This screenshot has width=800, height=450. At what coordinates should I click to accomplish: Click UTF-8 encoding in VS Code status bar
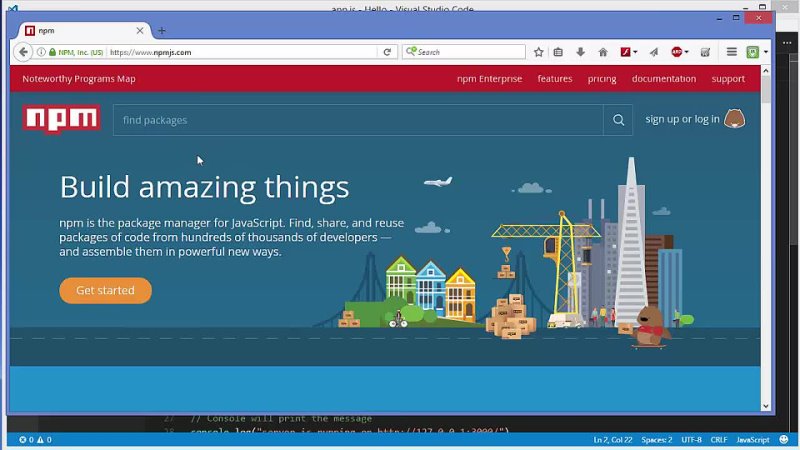(691, 439)
